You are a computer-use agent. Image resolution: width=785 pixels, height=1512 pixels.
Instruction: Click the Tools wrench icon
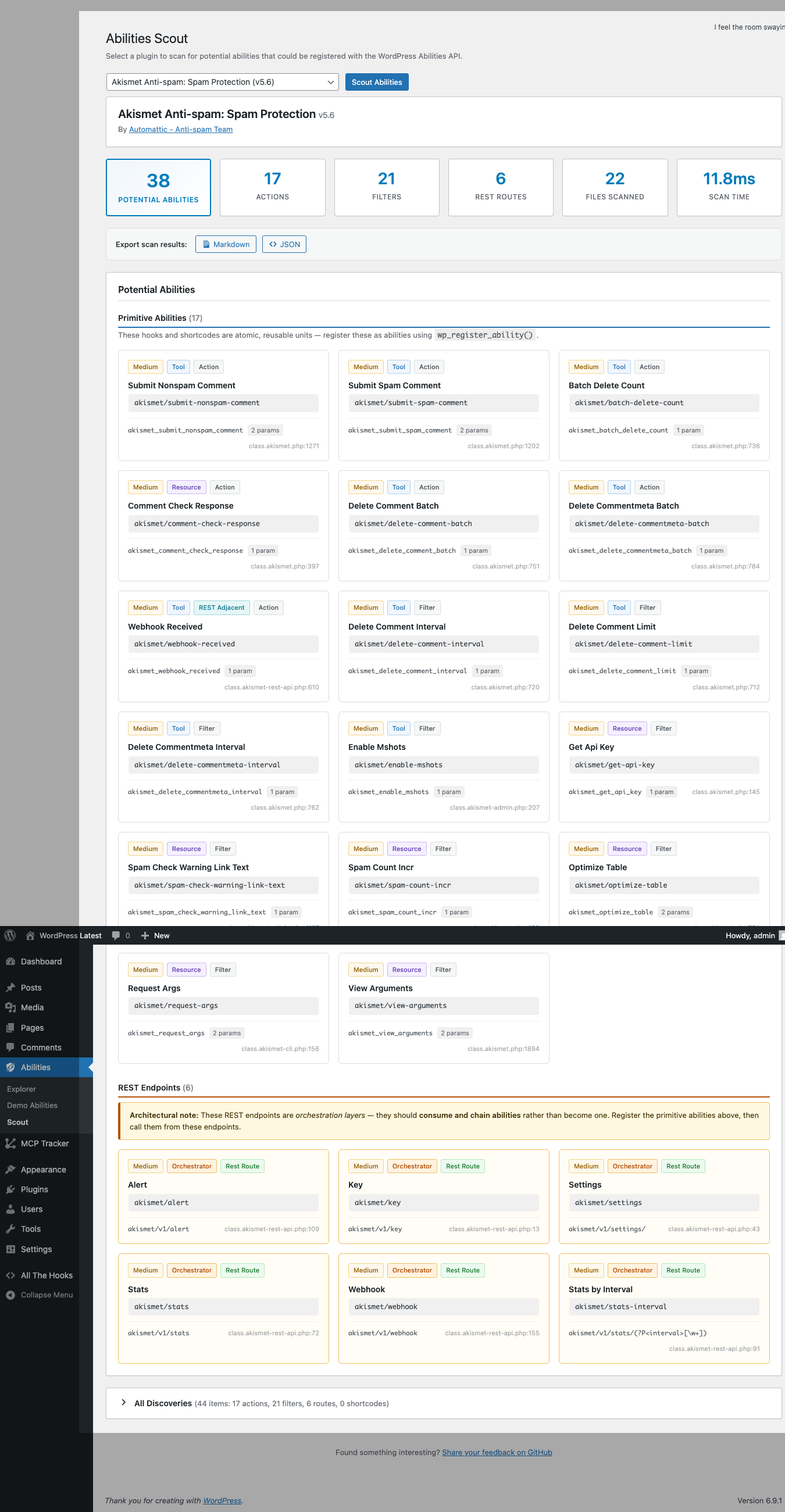[x=10, y=1229]
